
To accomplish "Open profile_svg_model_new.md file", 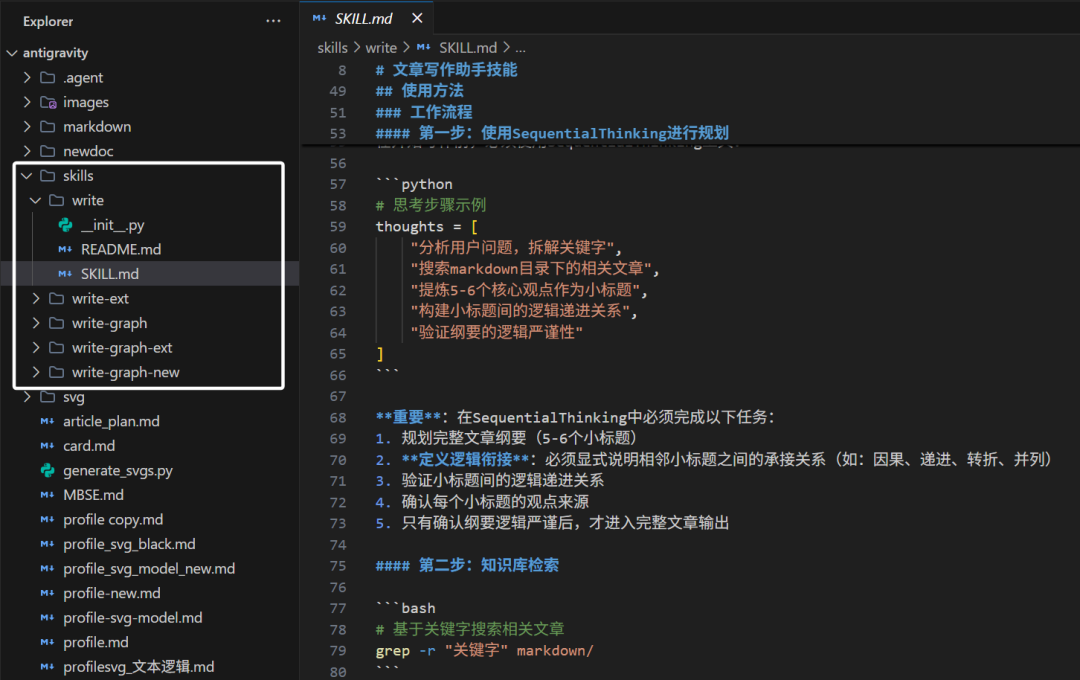I will (x=149, y=568).
